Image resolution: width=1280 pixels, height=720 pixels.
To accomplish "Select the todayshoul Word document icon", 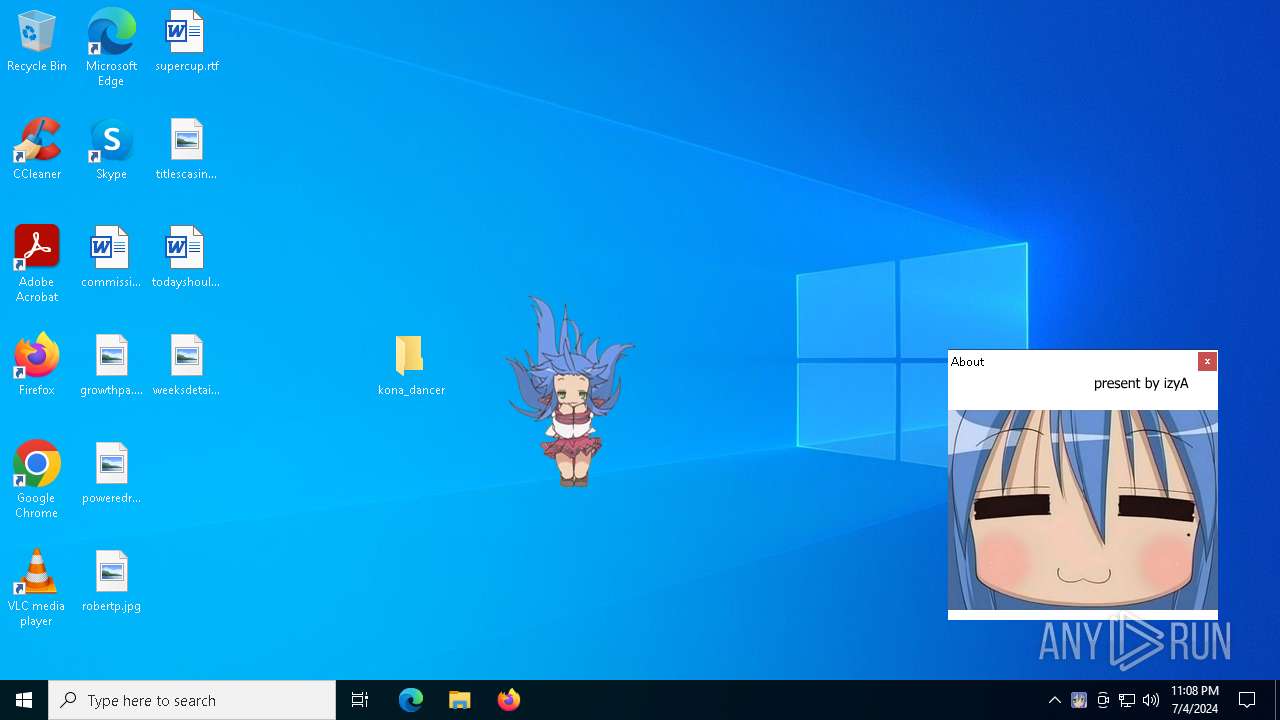I will (186, 257).
